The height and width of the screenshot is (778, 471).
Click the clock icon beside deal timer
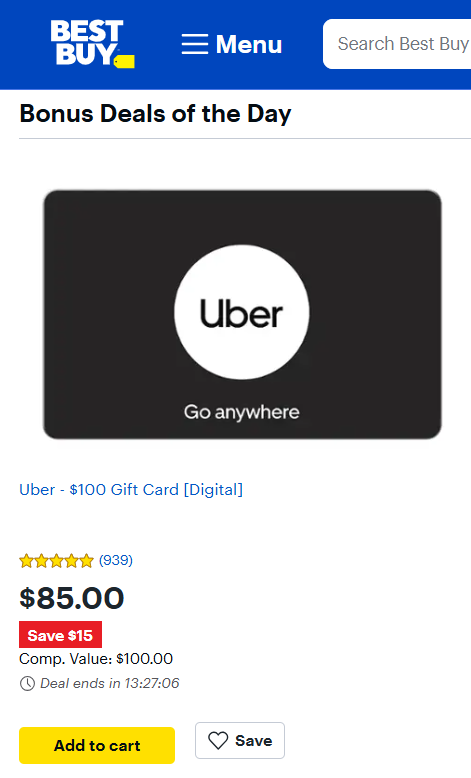pos(27,683)
